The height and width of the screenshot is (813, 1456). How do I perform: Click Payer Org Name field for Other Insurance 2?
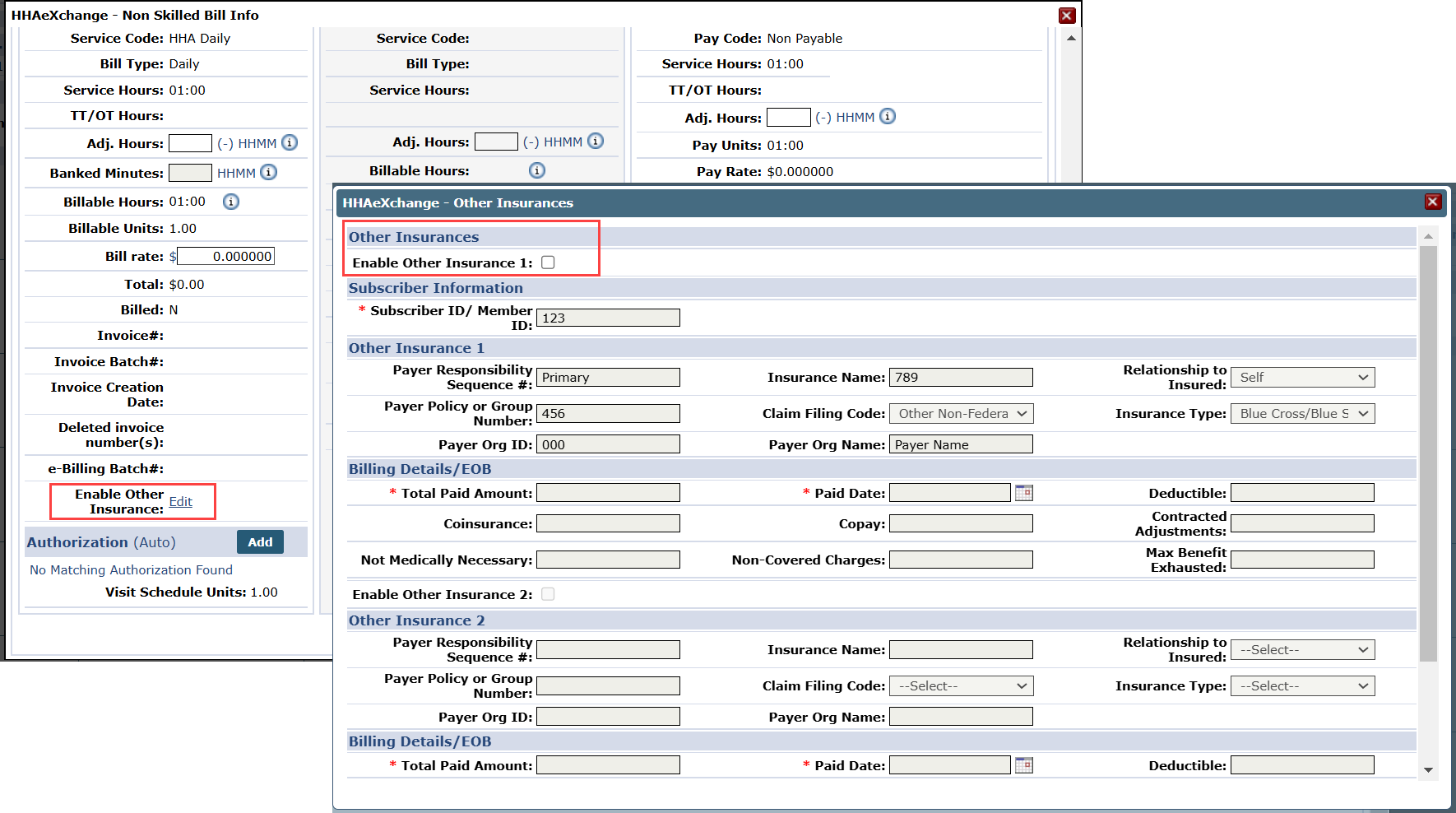pyautogui.click(x=961, y=717)
